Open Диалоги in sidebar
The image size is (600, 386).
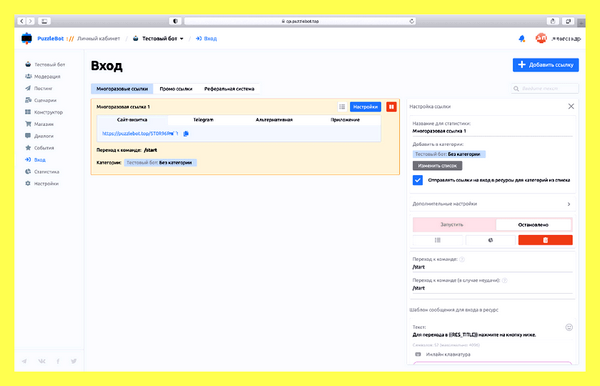(39, 136)
